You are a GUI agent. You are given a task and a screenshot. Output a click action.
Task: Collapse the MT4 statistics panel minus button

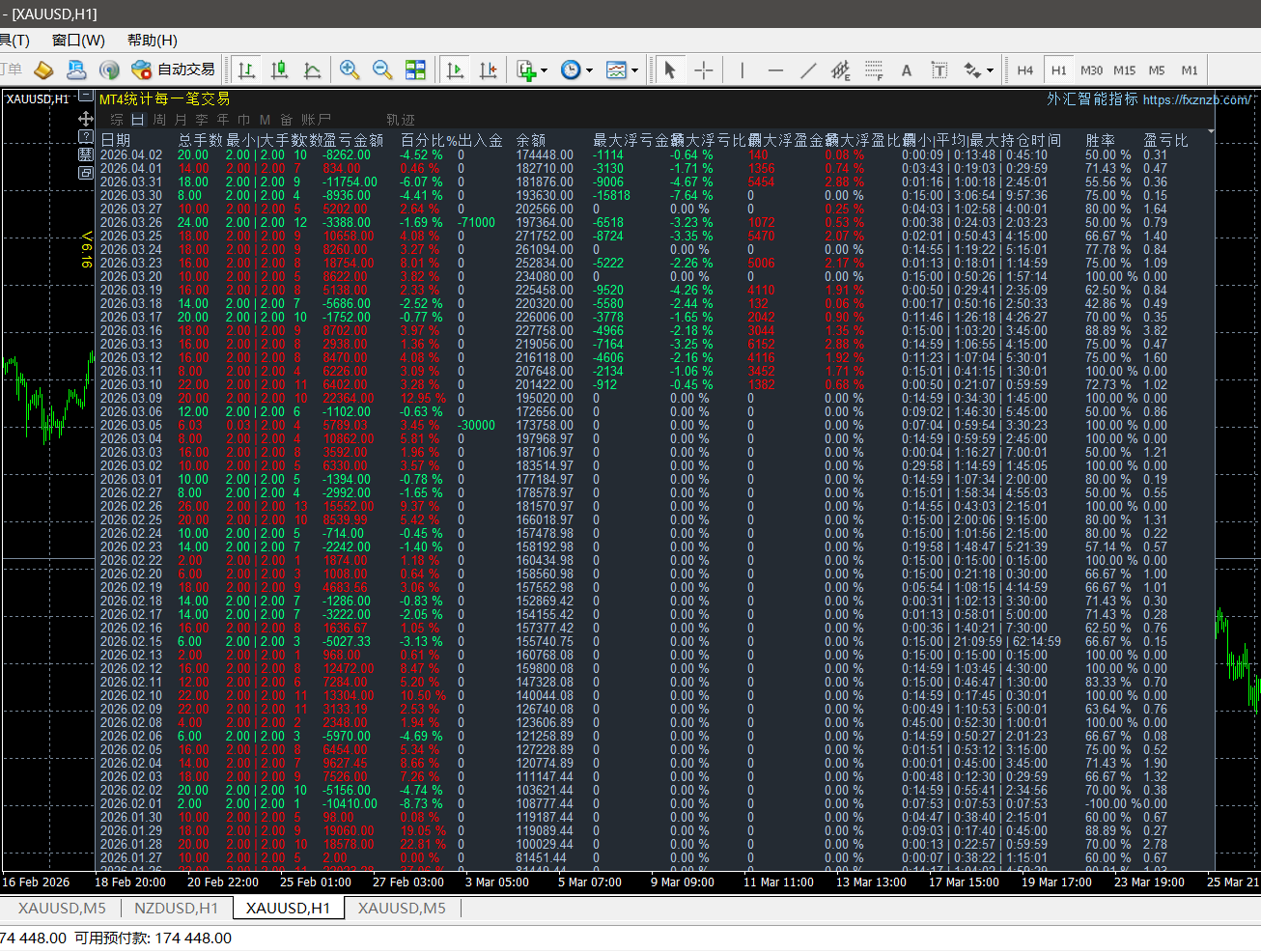click(x=86, y=97)
